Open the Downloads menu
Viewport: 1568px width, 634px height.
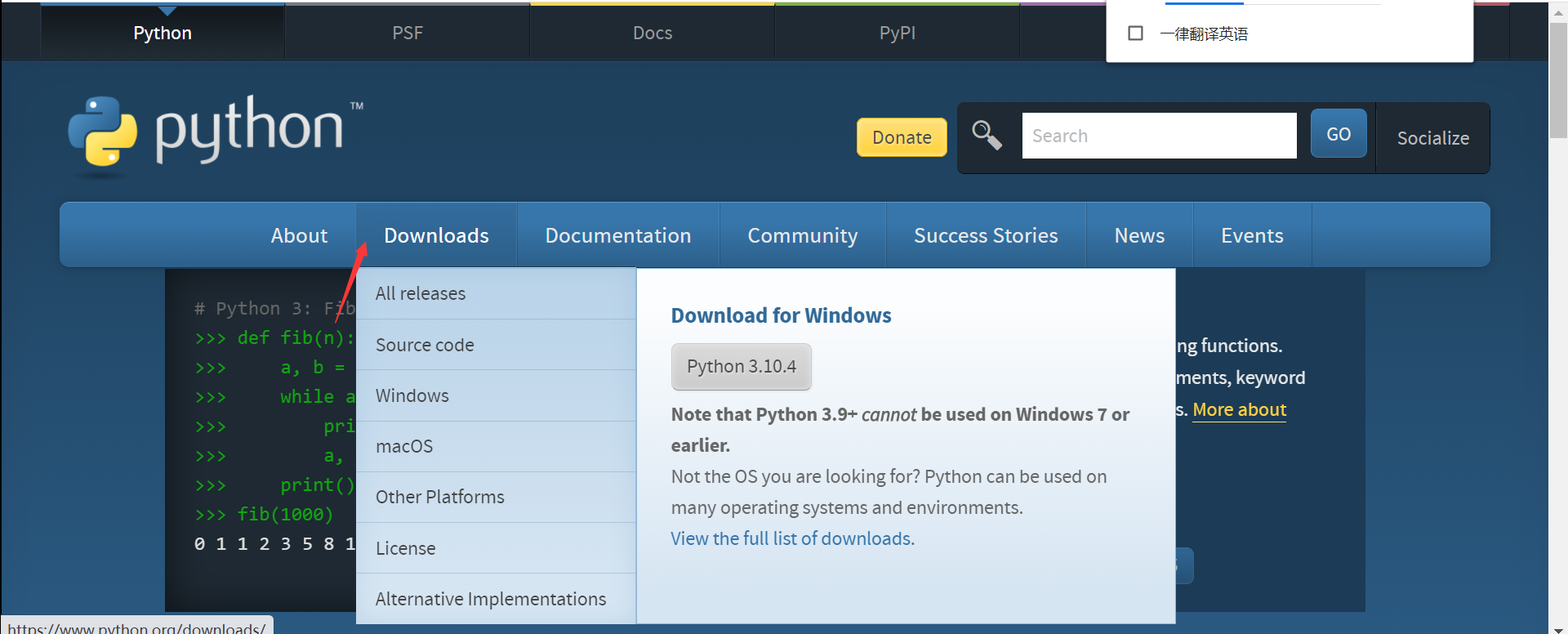pos(436,235)
